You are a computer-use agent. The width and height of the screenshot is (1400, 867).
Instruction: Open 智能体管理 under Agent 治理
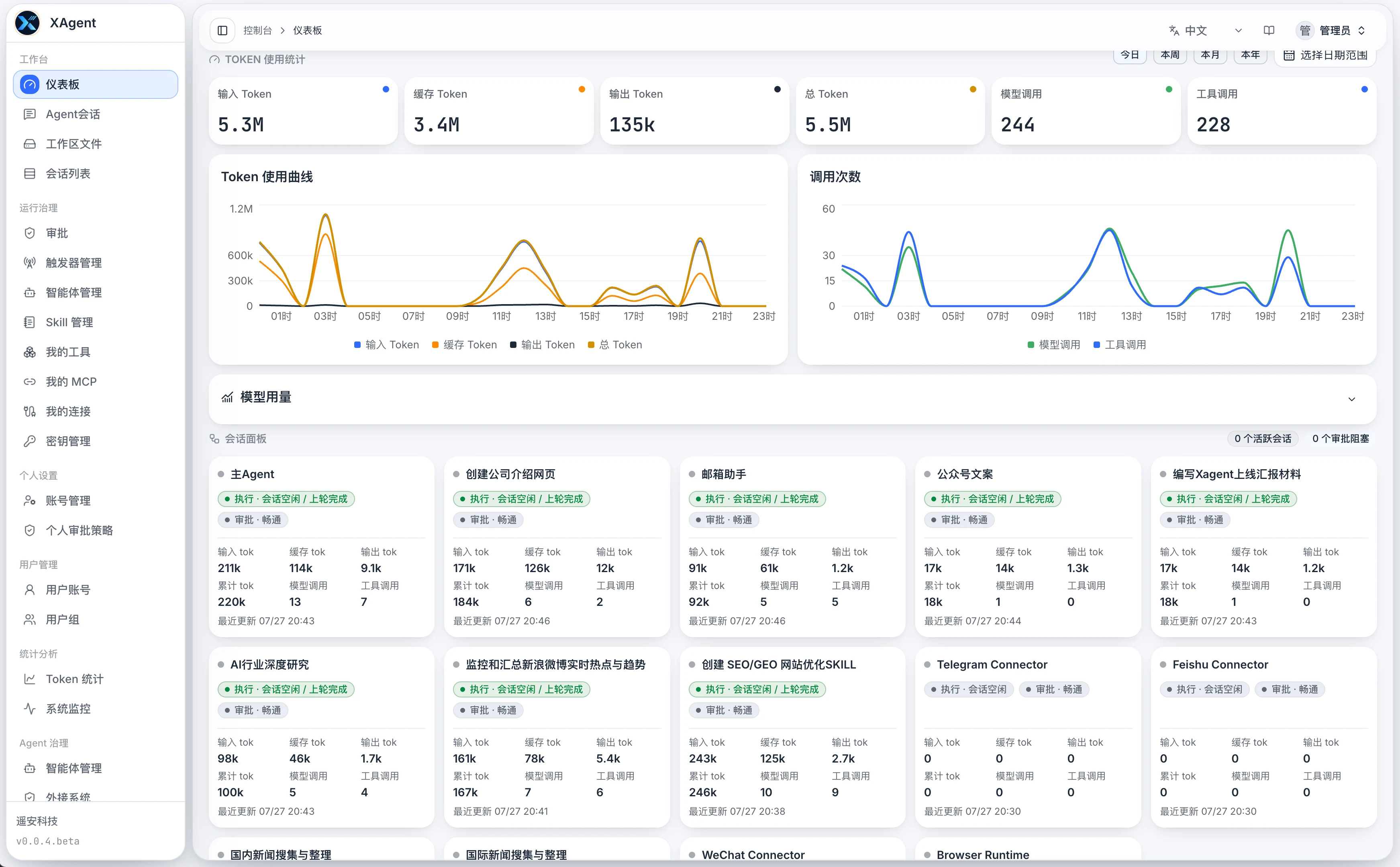coord(96,769)
